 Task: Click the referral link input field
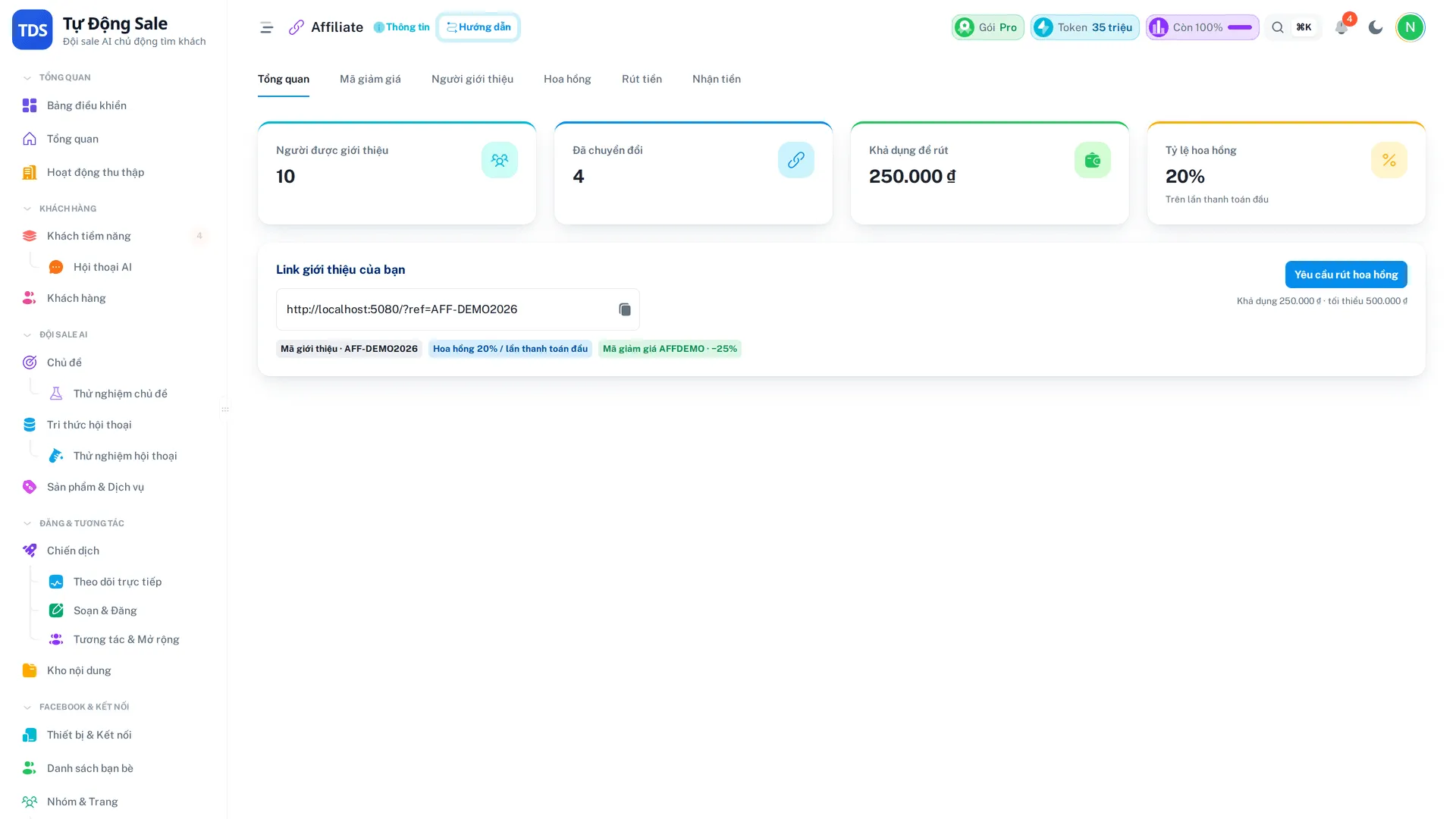coord(458,309)
